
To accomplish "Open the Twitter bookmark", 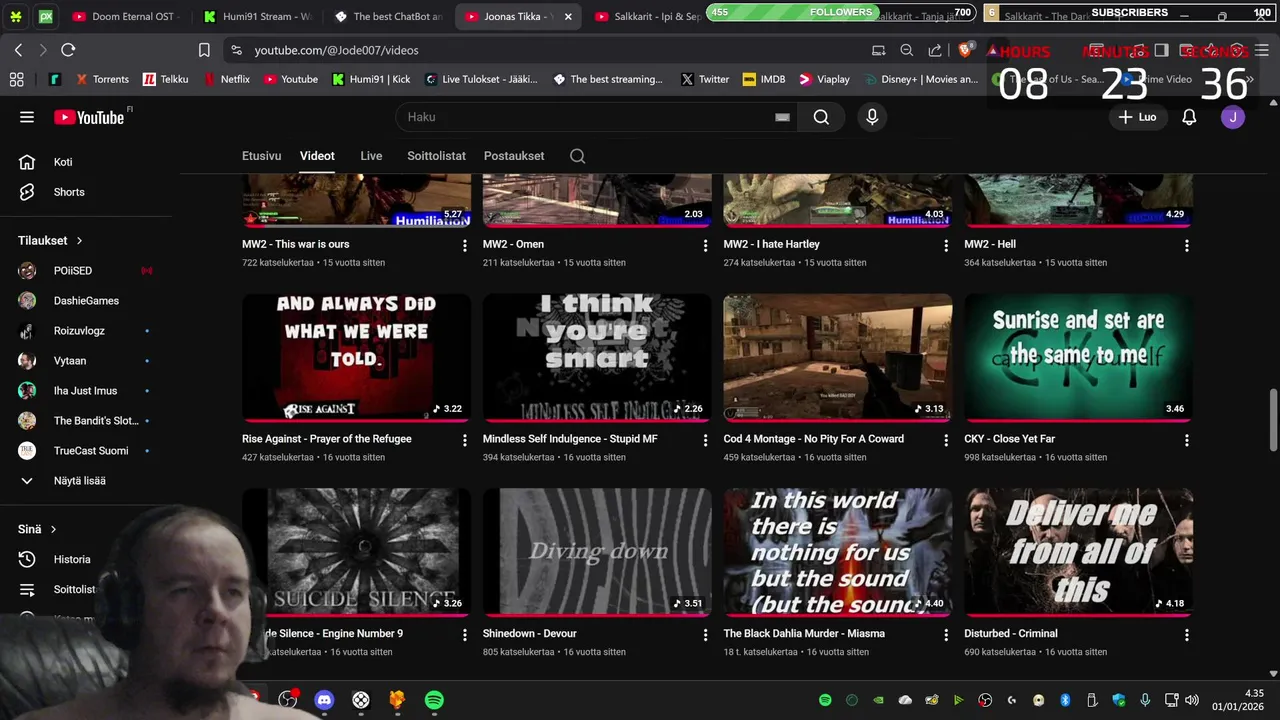I will 704,79.
